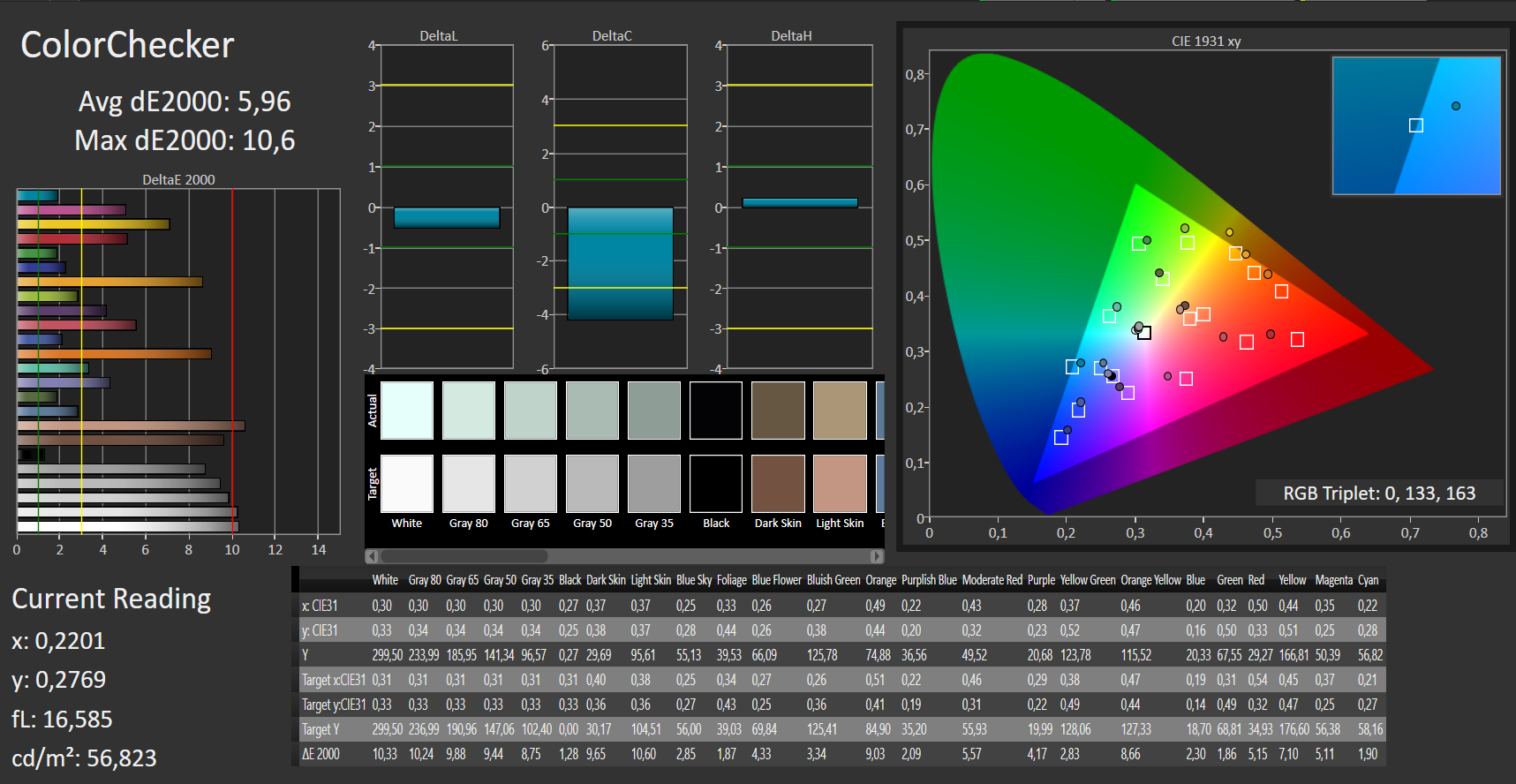The height and width of the screenshot is (784, 1516).
Task: Select the Actual Black swatch
Action: point(716,411)
